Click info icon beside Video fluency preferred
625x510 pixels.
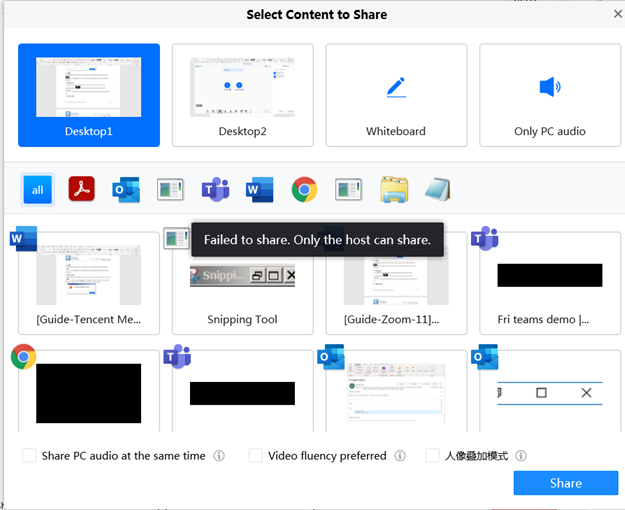[400, 456]
